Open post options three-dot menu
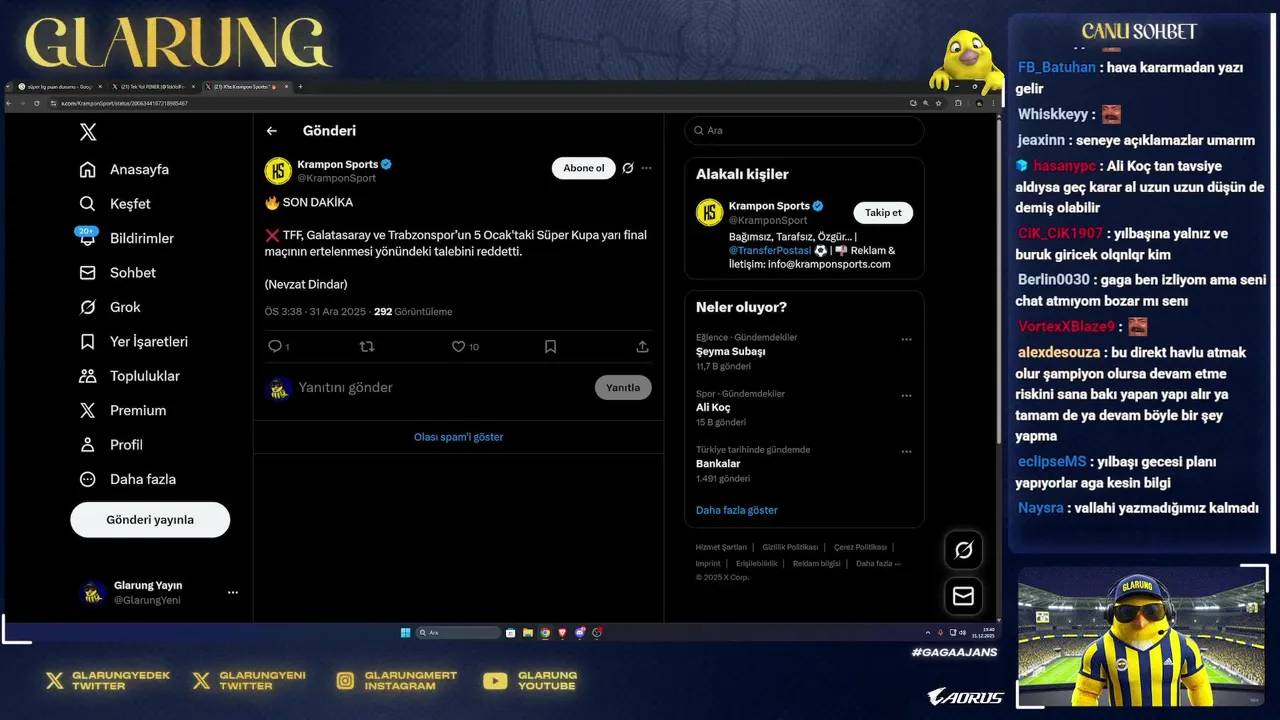Screen dimensions: 1280x720 pyautogui.click(x=647, y=168)
